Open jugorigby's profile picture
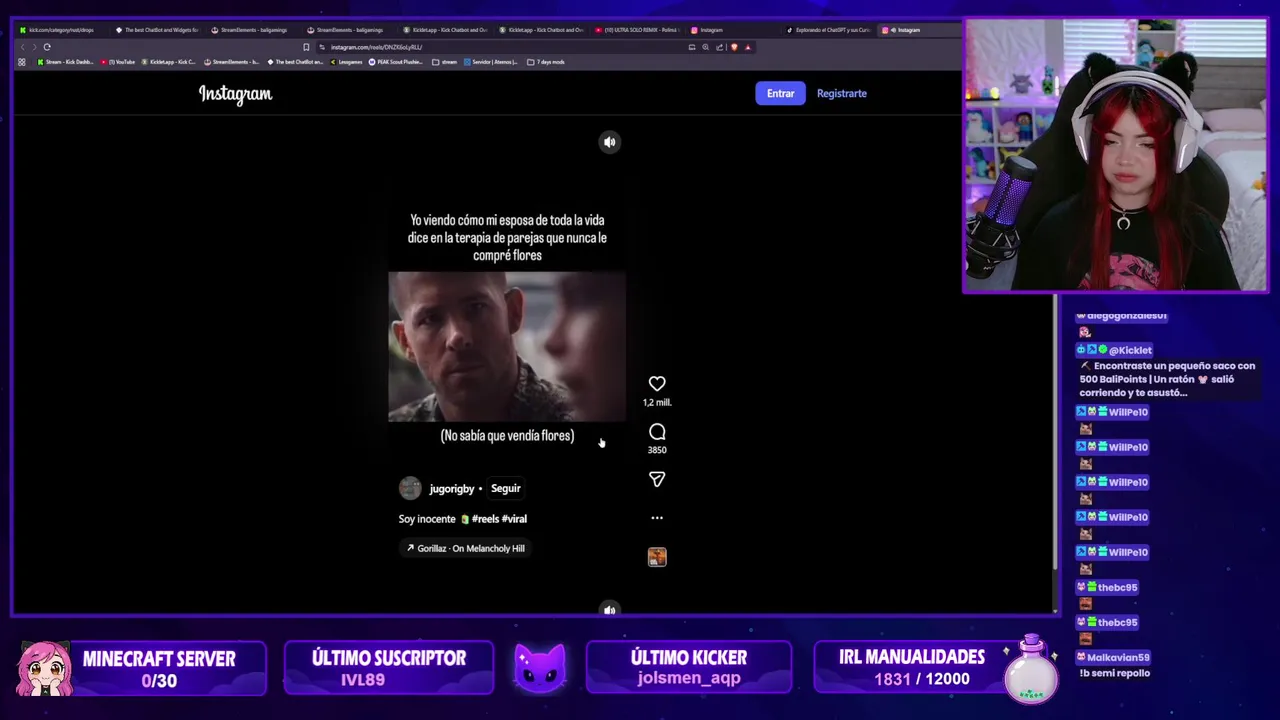The width and height of the screenshot is (1280, 720). (410, 488)
